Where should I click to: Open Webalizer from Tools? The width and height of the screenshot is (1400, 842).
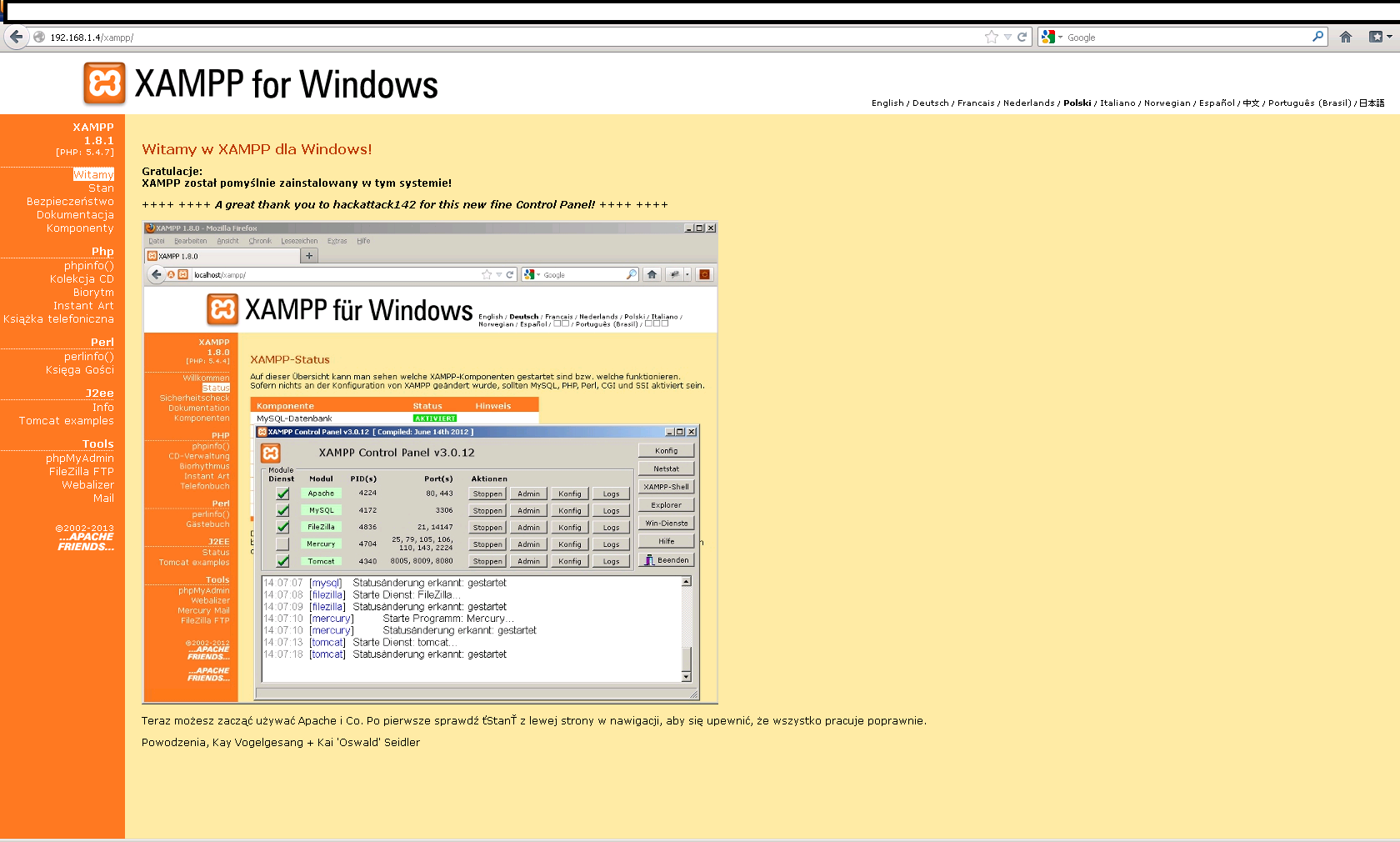[87, 485]
